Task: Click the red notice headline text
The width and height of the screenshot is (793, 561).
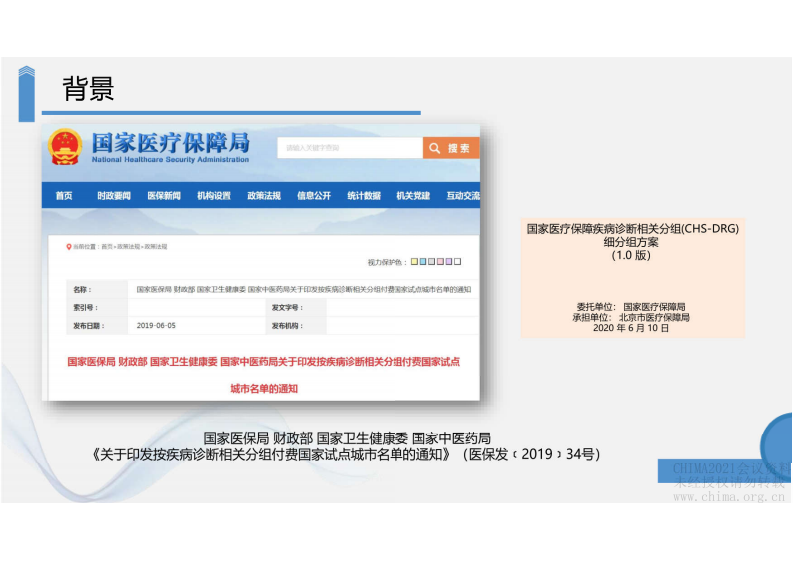Action: 263,362
